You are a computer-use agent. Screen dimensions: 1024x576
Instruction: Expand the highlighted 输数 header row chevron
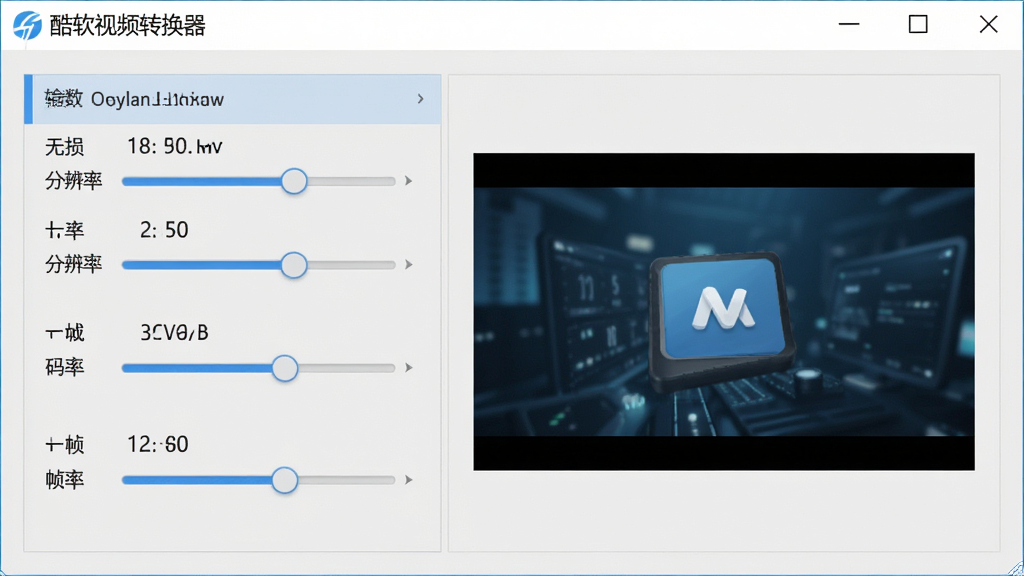pos(421,99)
